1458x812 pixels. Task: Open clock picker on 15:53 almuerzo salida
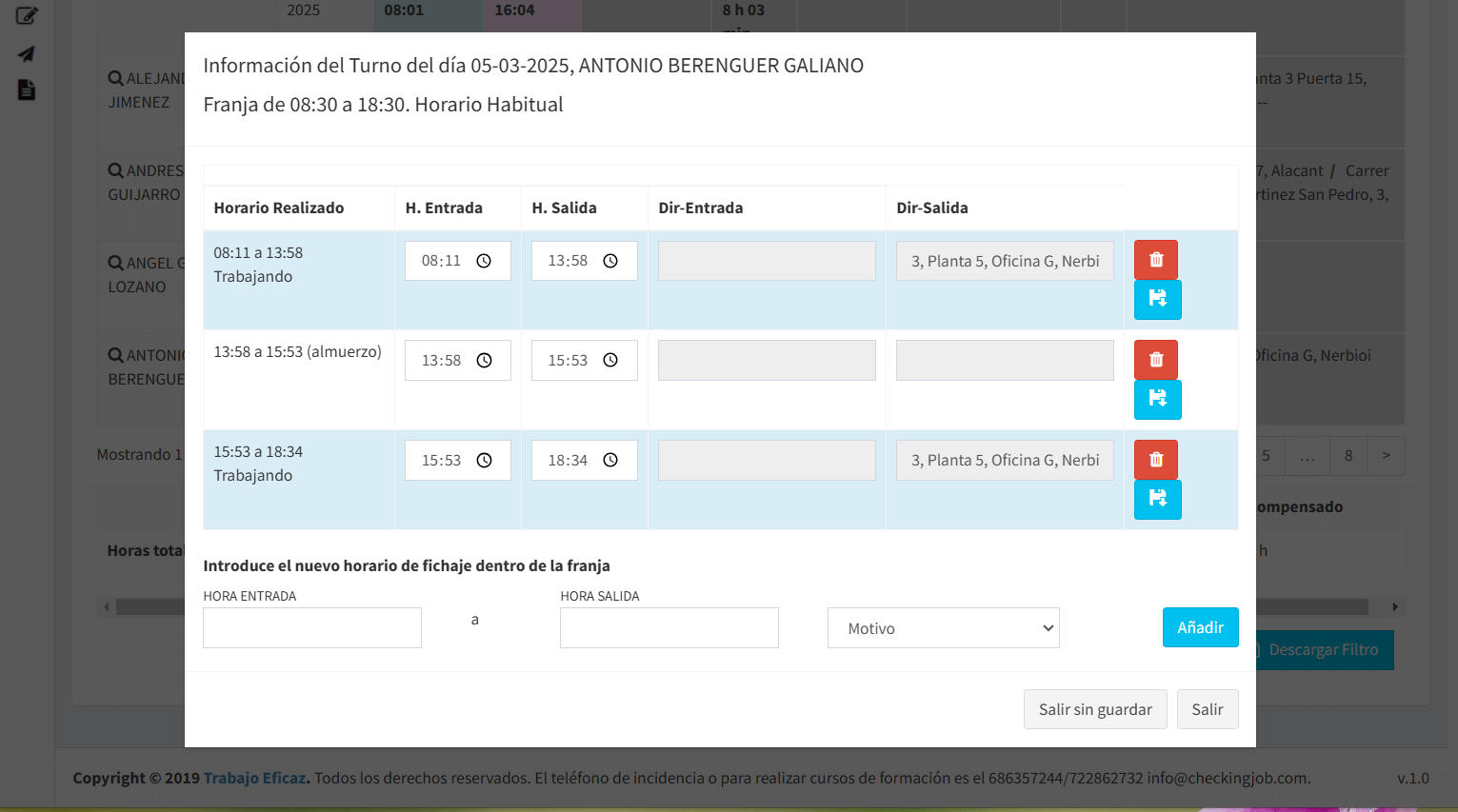coord(610,361)
